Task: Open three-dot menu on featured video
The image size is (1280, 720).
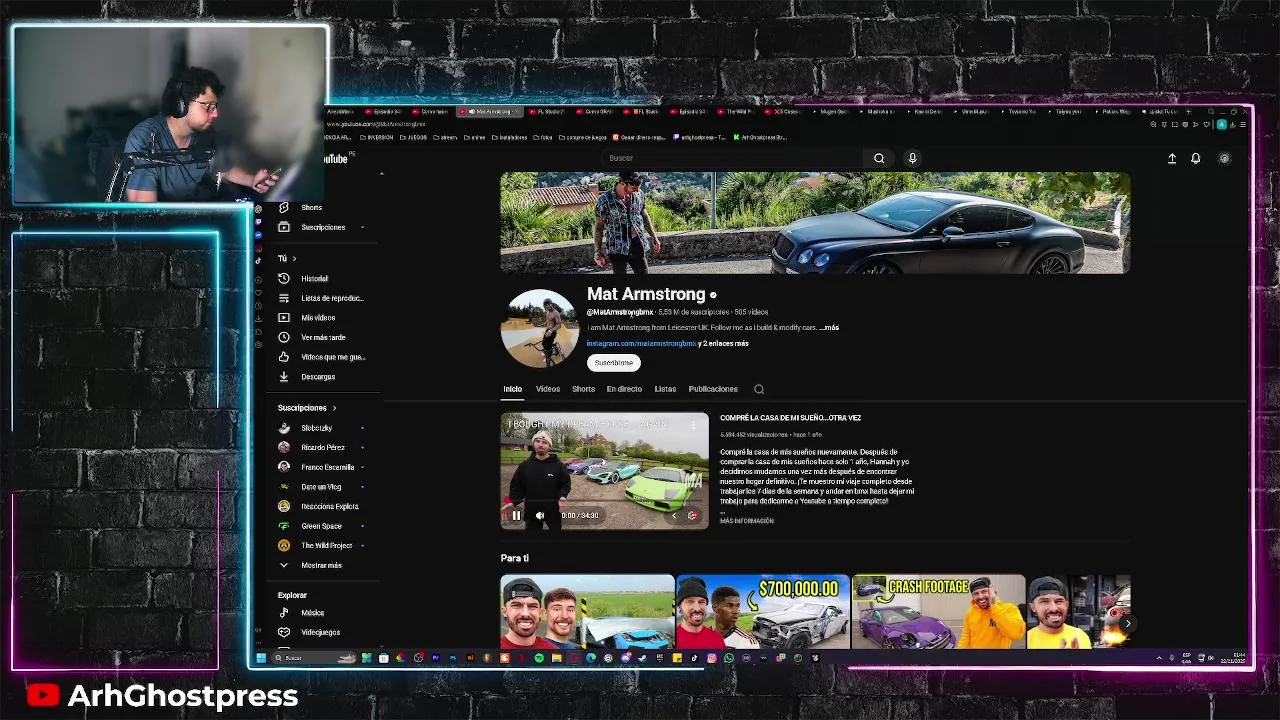Action: [x=693, y=424]
